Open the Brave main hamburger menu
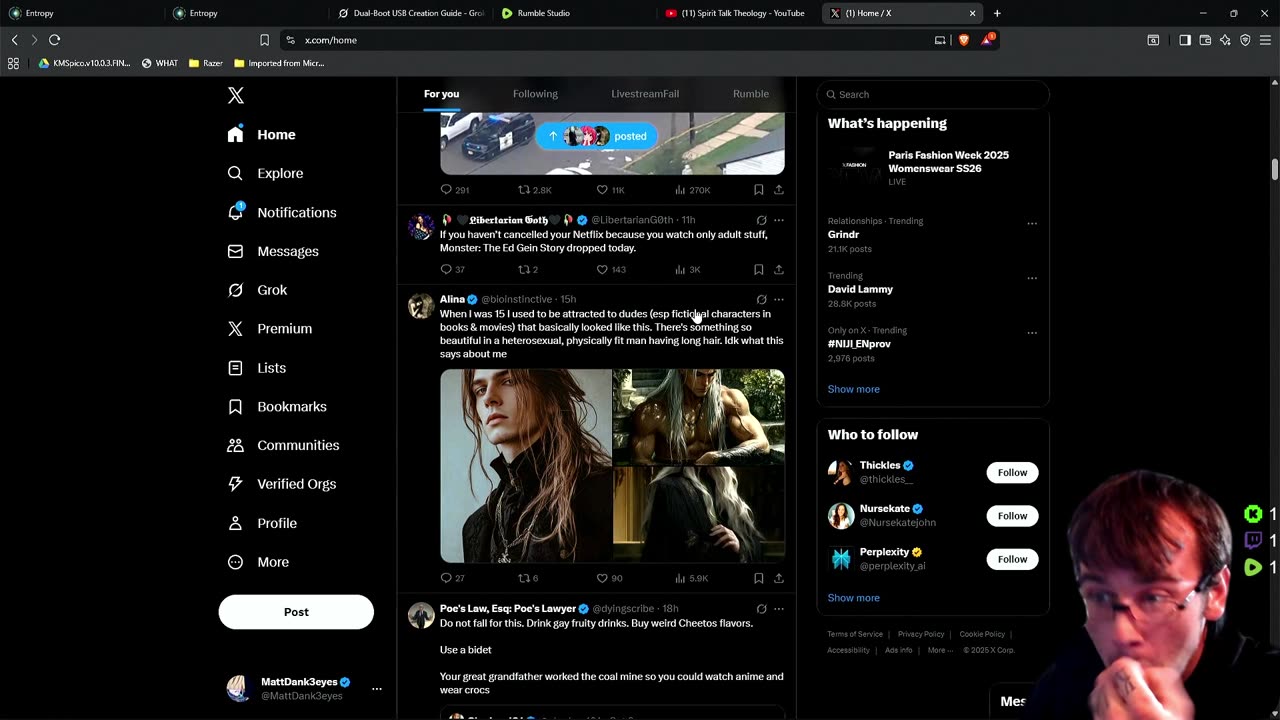1280x720 pixels. (1265, 40)
